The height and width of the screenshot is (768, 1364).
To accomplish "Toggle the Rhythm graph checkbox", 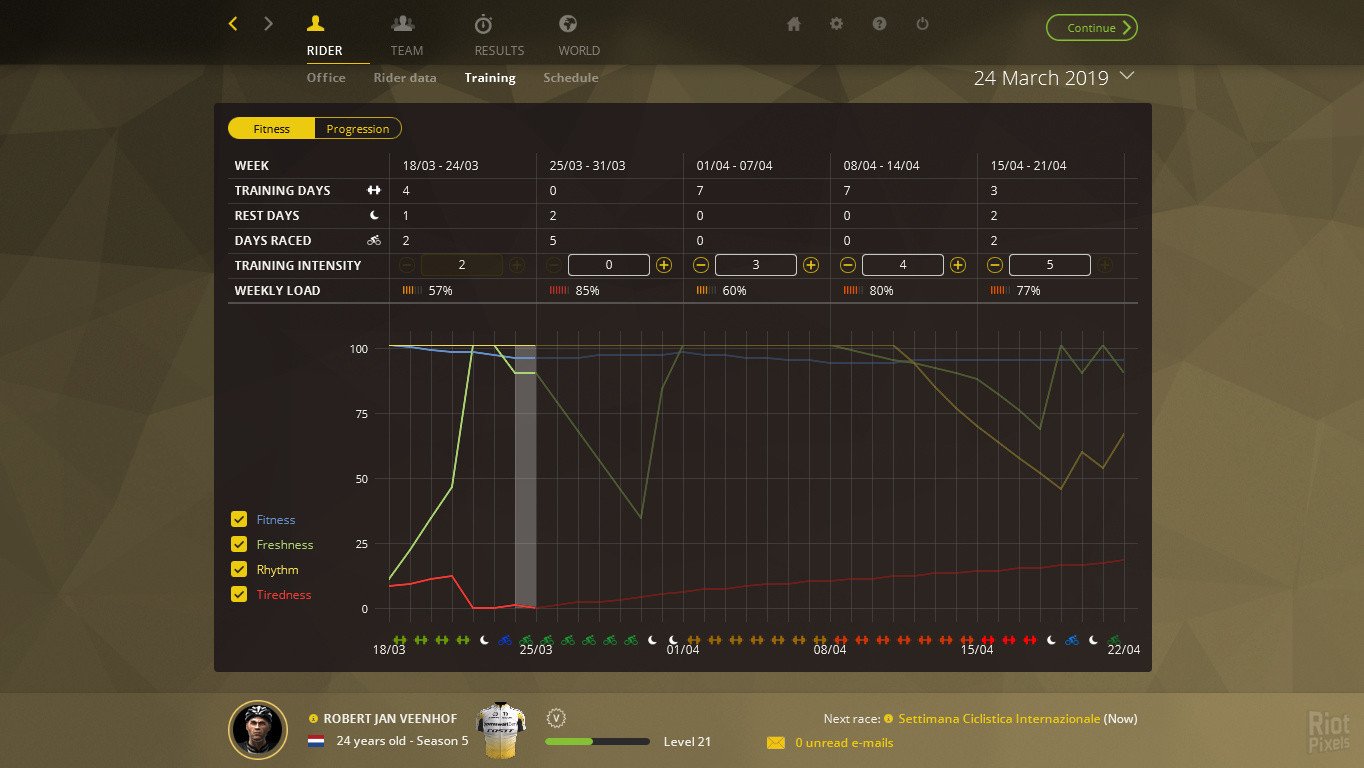I will [x=239, y=569].
